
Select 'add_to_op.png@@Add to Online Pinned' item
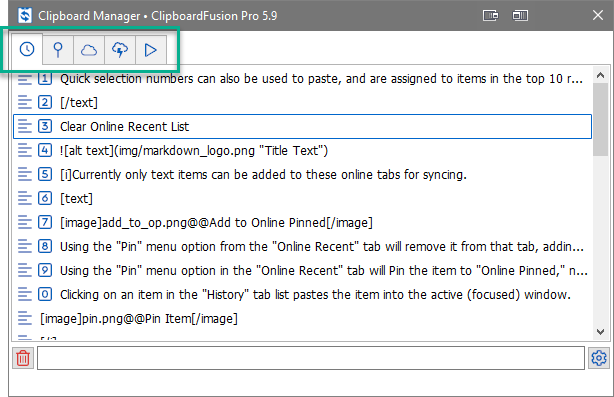pyautogui.click(x=302, y=222)
